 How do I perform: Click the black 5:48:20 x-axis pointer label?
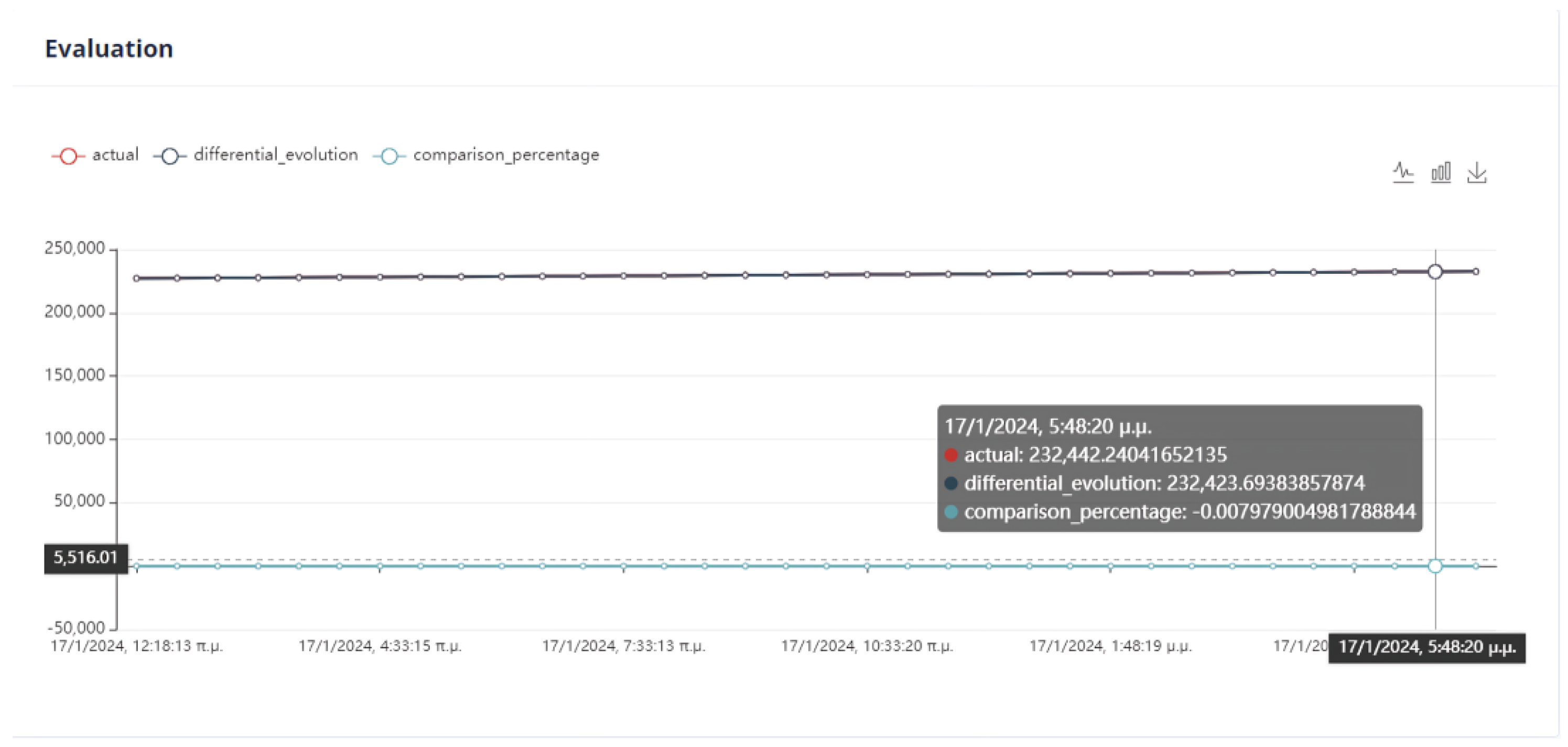tap(1426, 647)
